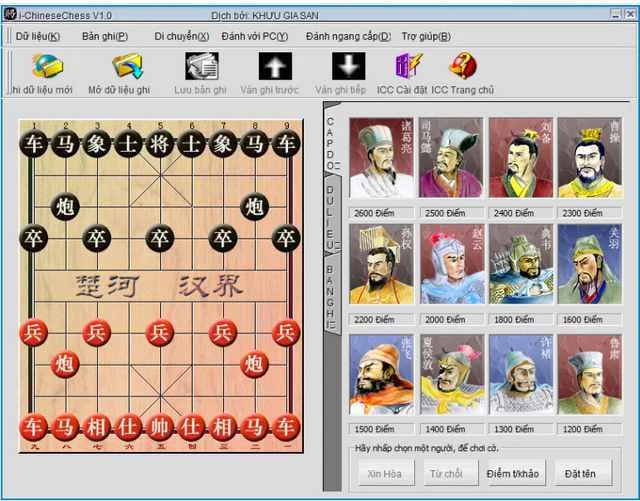Open the Bản ghi(P) menu
The width and height of the screenshot is (640, 501).
click(x=105, y=36)
